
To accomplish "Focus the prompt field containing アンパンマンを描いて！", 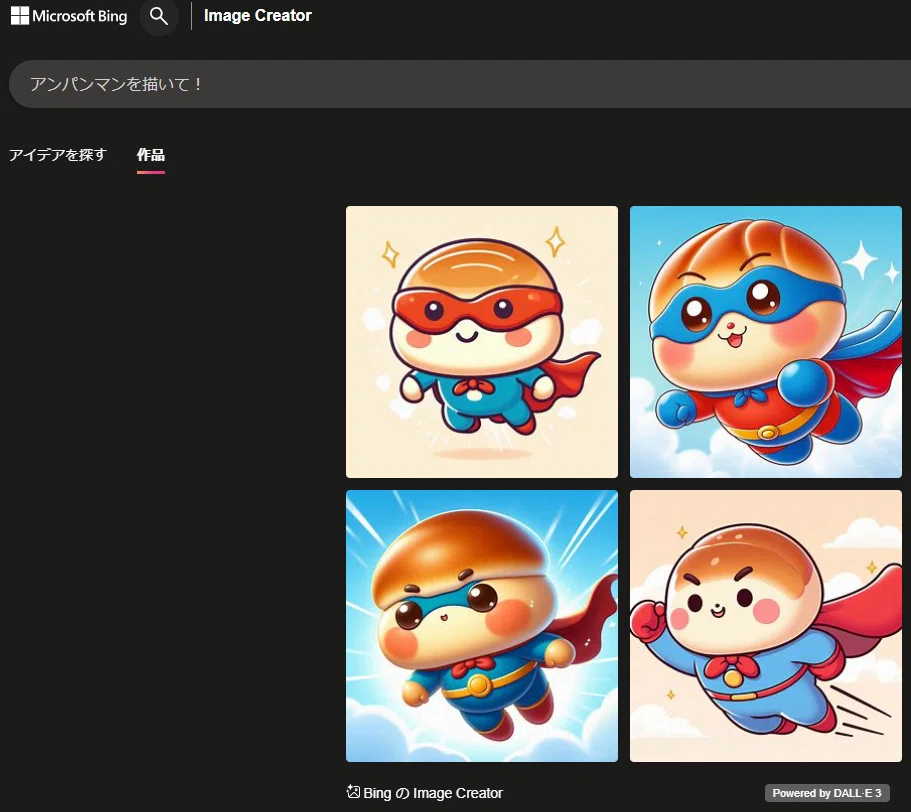I will (x=460, y=84).
